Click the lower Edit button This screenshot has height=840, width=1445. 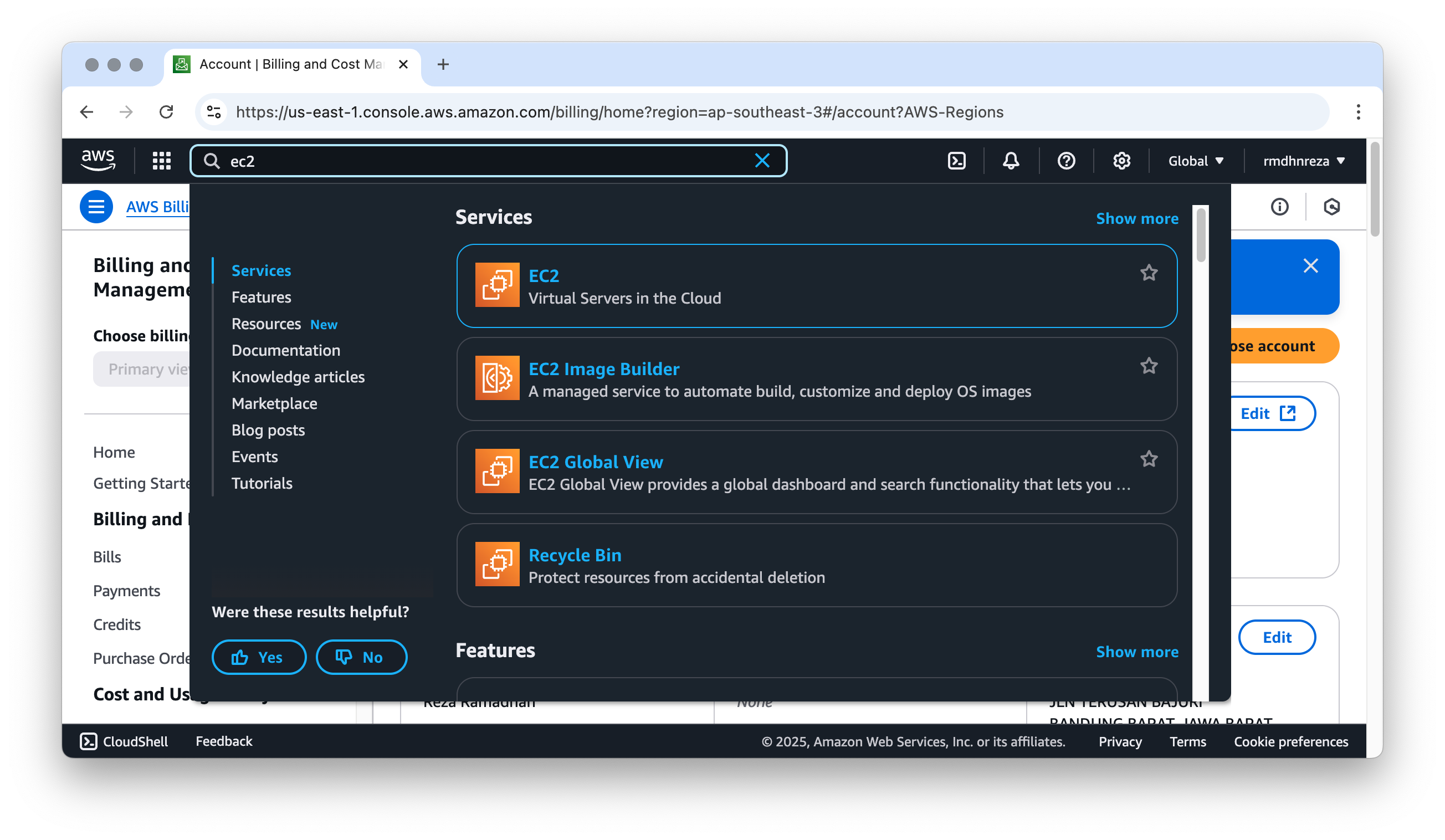pyautogui.click(x=1277, y=637)
